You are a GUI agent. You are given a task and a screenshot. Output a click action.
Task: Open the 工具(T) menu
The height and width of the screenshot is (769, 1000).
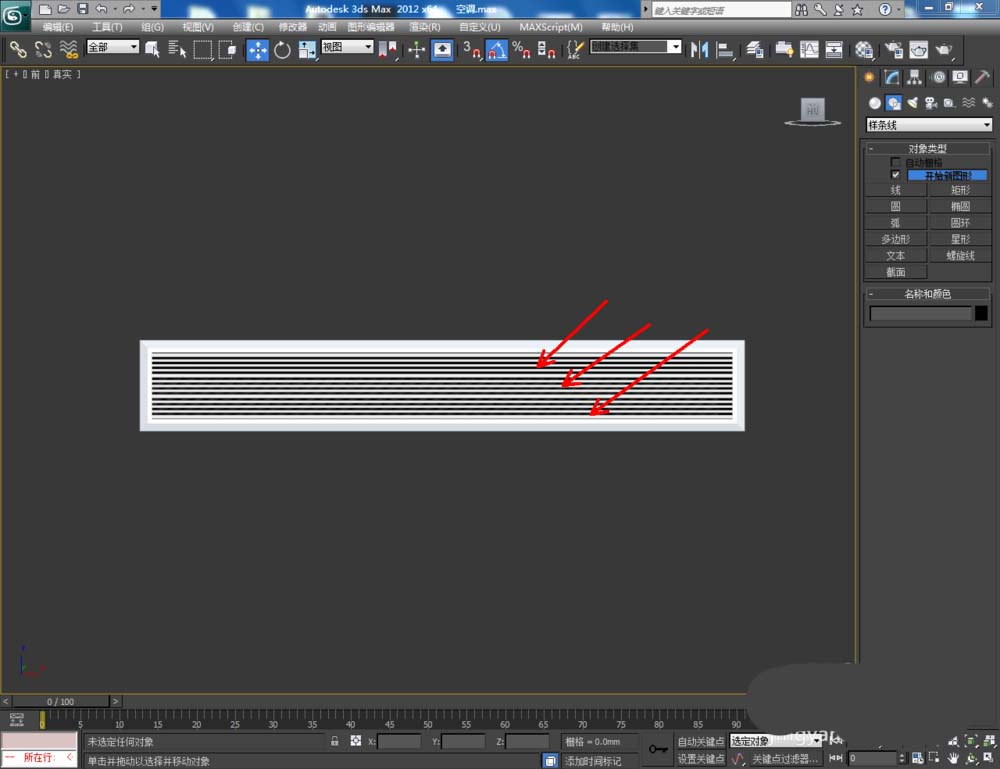coord(107,27)
